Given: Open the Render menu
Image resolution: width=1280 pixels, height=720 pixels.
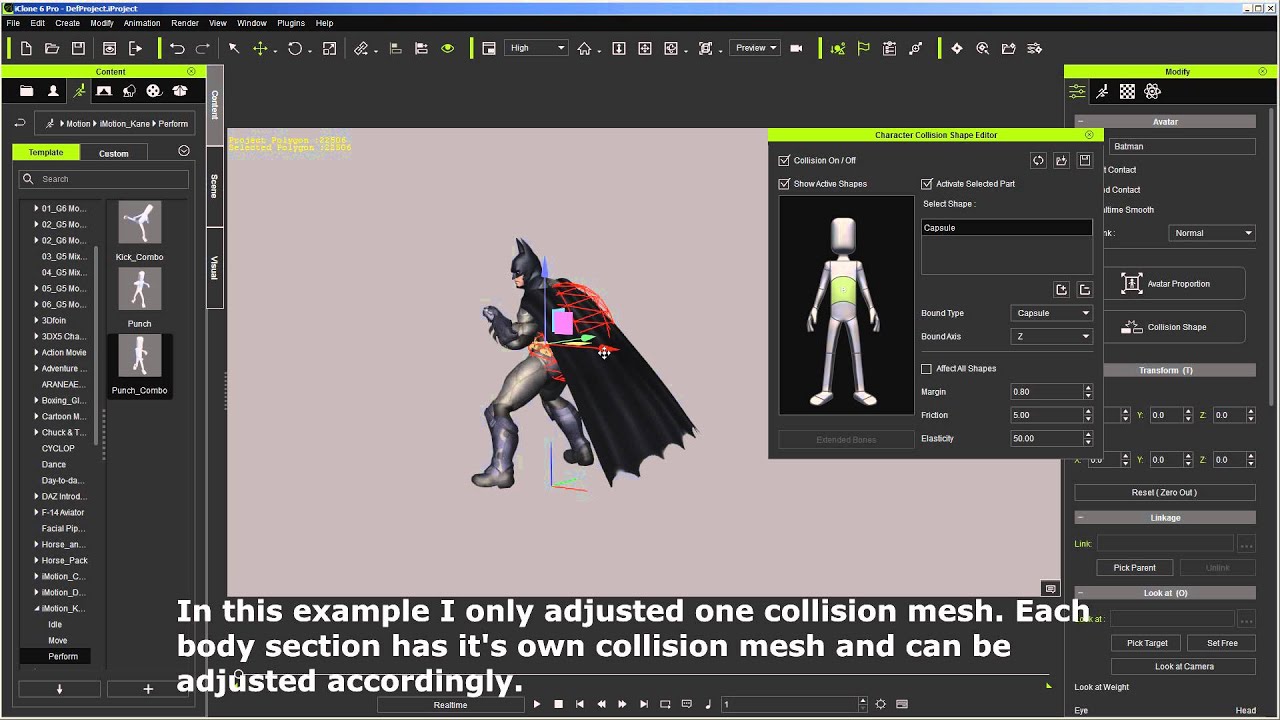Looking at the screenshot, I should click(184, 23).
